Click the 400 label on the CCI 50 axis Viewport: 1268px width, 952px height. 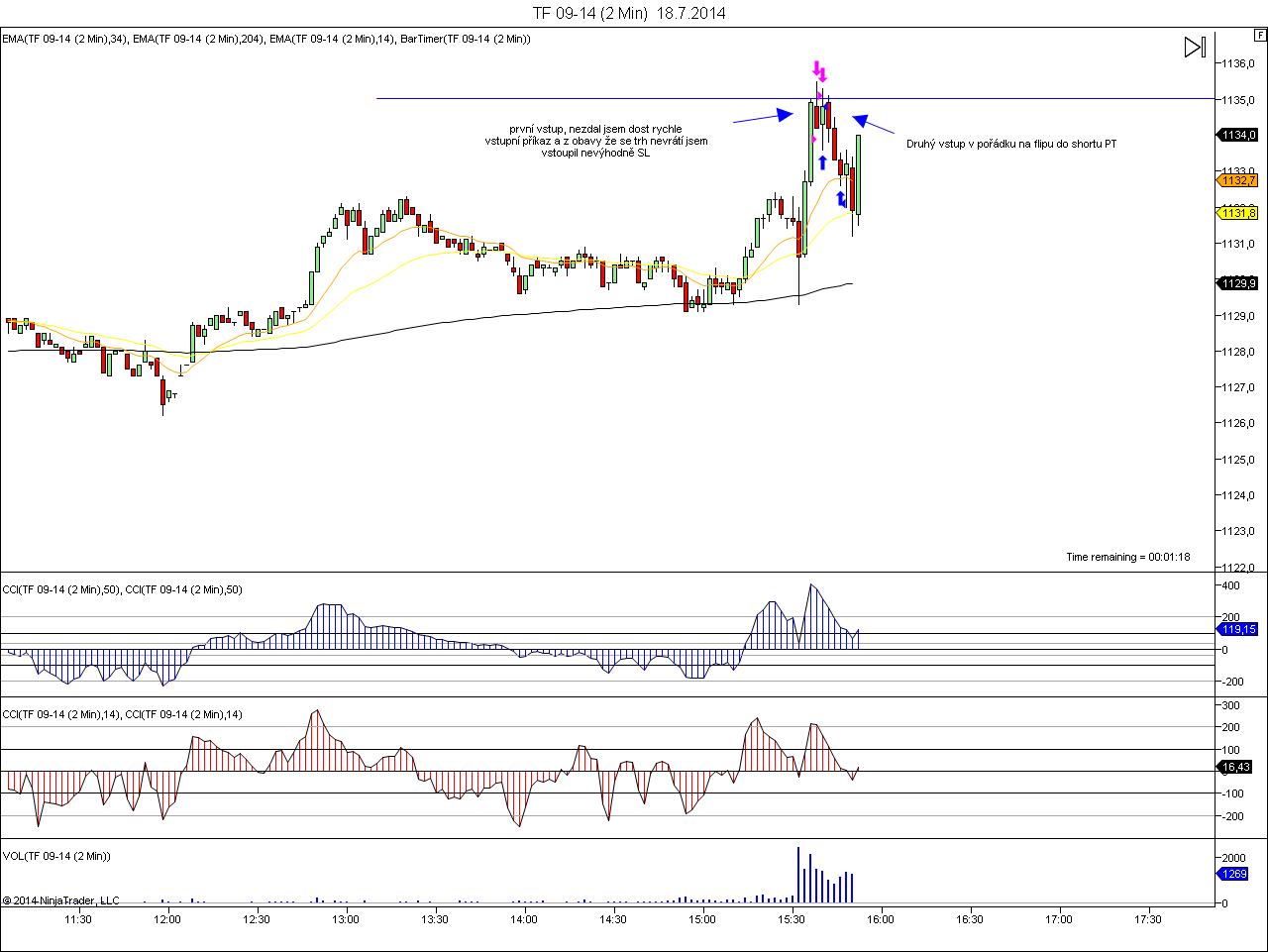click(1230, 586)
